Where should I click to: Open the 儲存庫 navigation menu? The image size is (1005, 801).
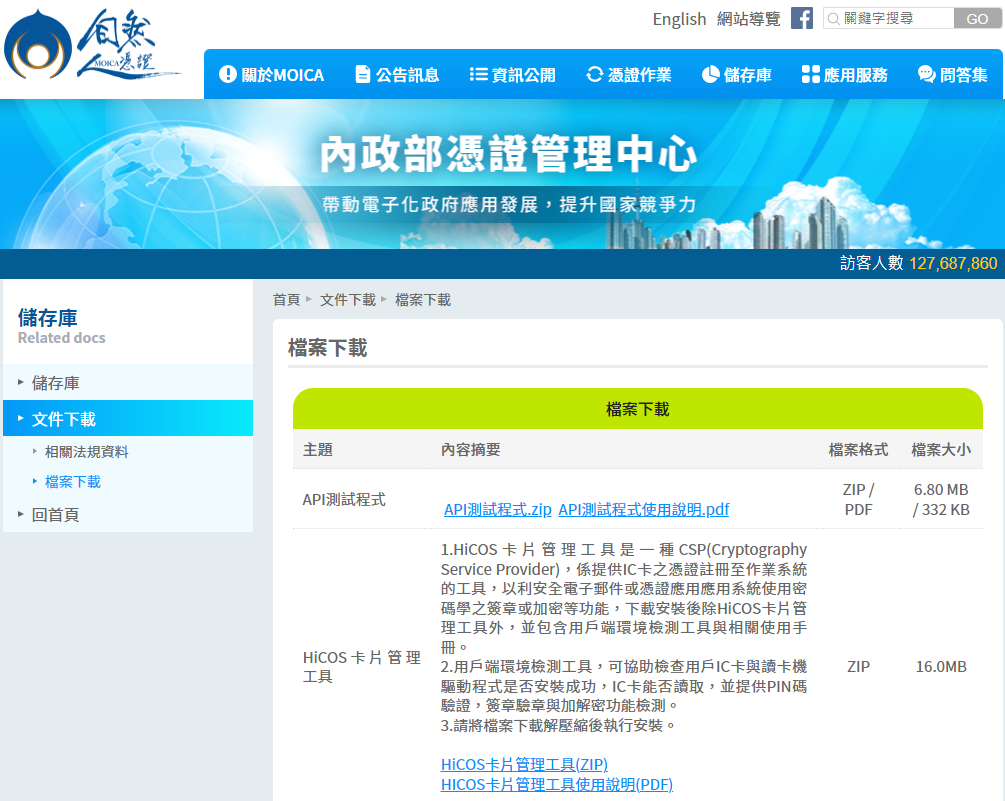[736, 75]
